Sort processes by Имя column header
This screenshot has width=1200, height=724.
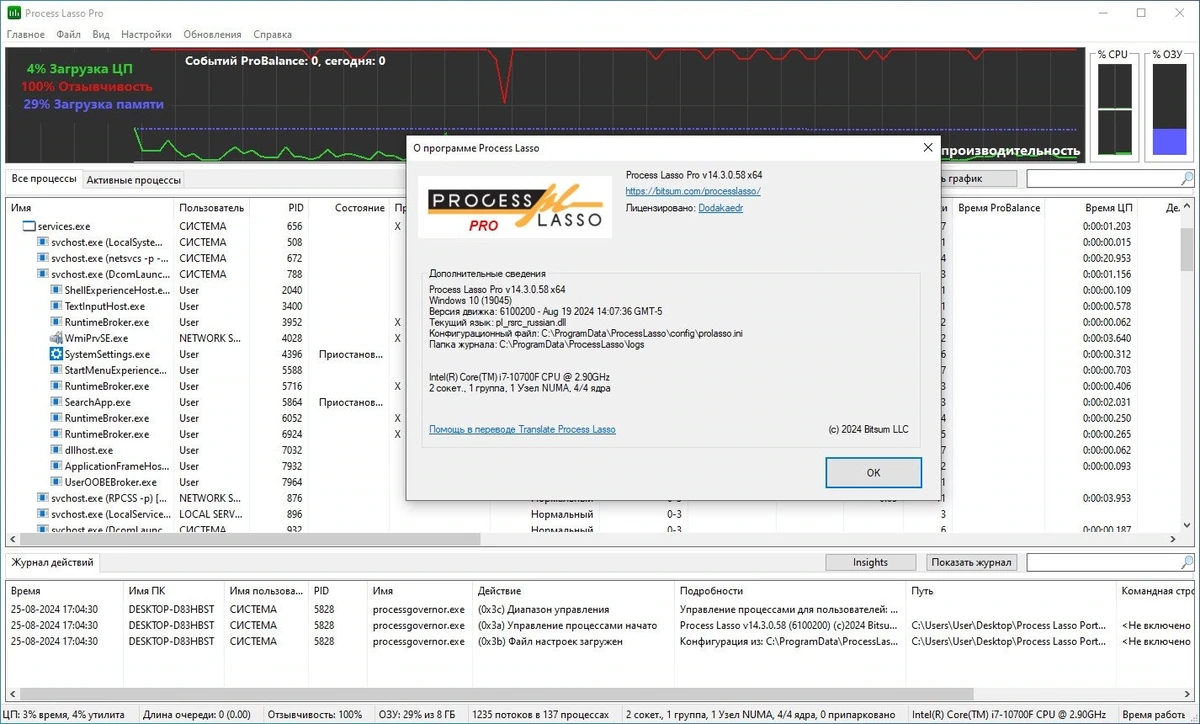90,208
